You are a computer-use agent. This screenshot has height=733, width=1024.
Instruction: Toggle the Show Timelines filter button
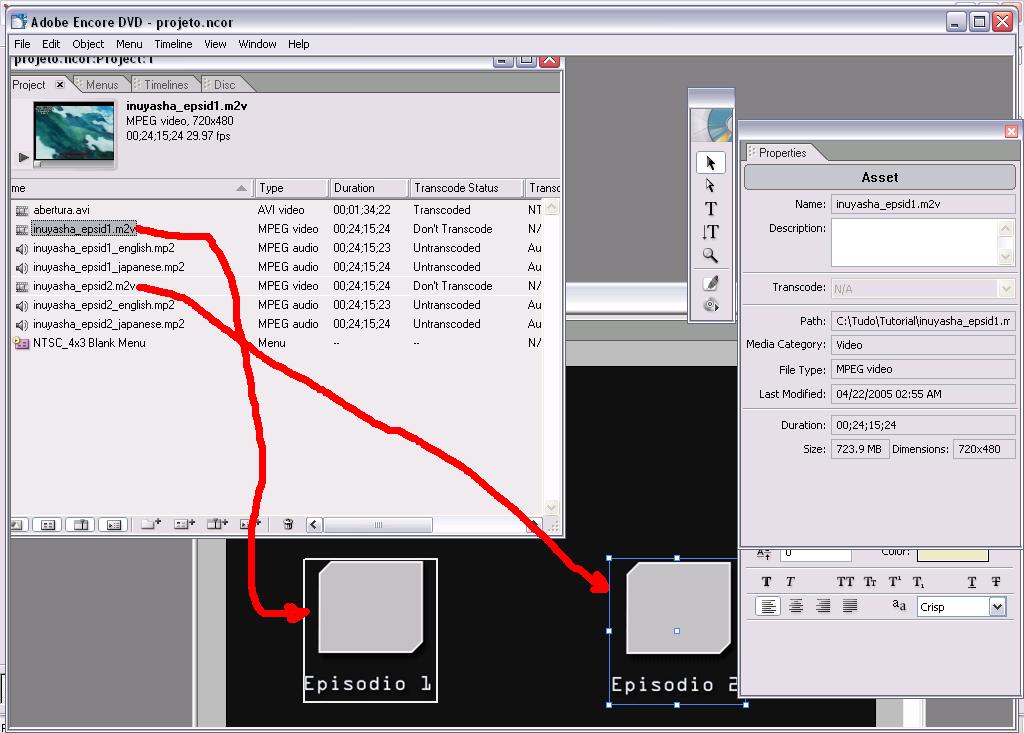80,525
